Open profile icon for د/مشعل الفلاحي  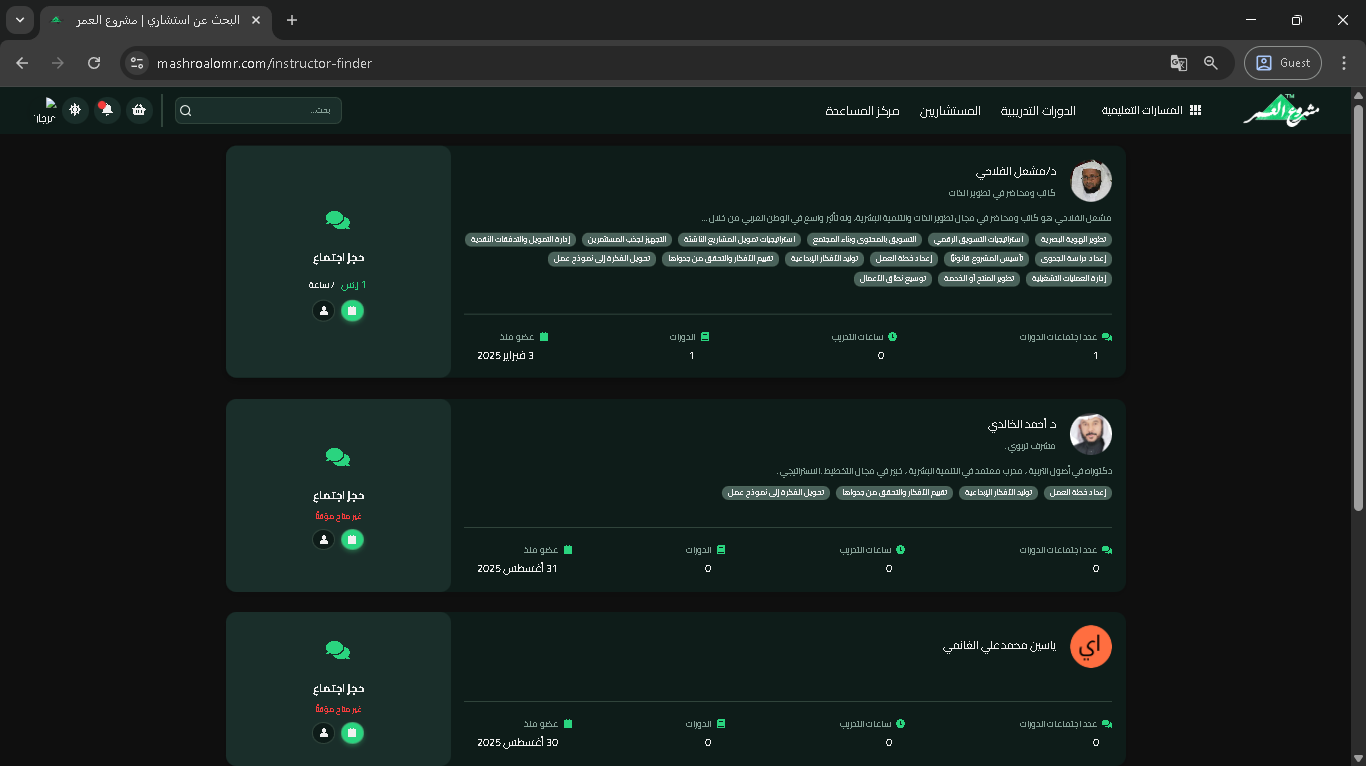pyautogui.click(x=323, y=311)
